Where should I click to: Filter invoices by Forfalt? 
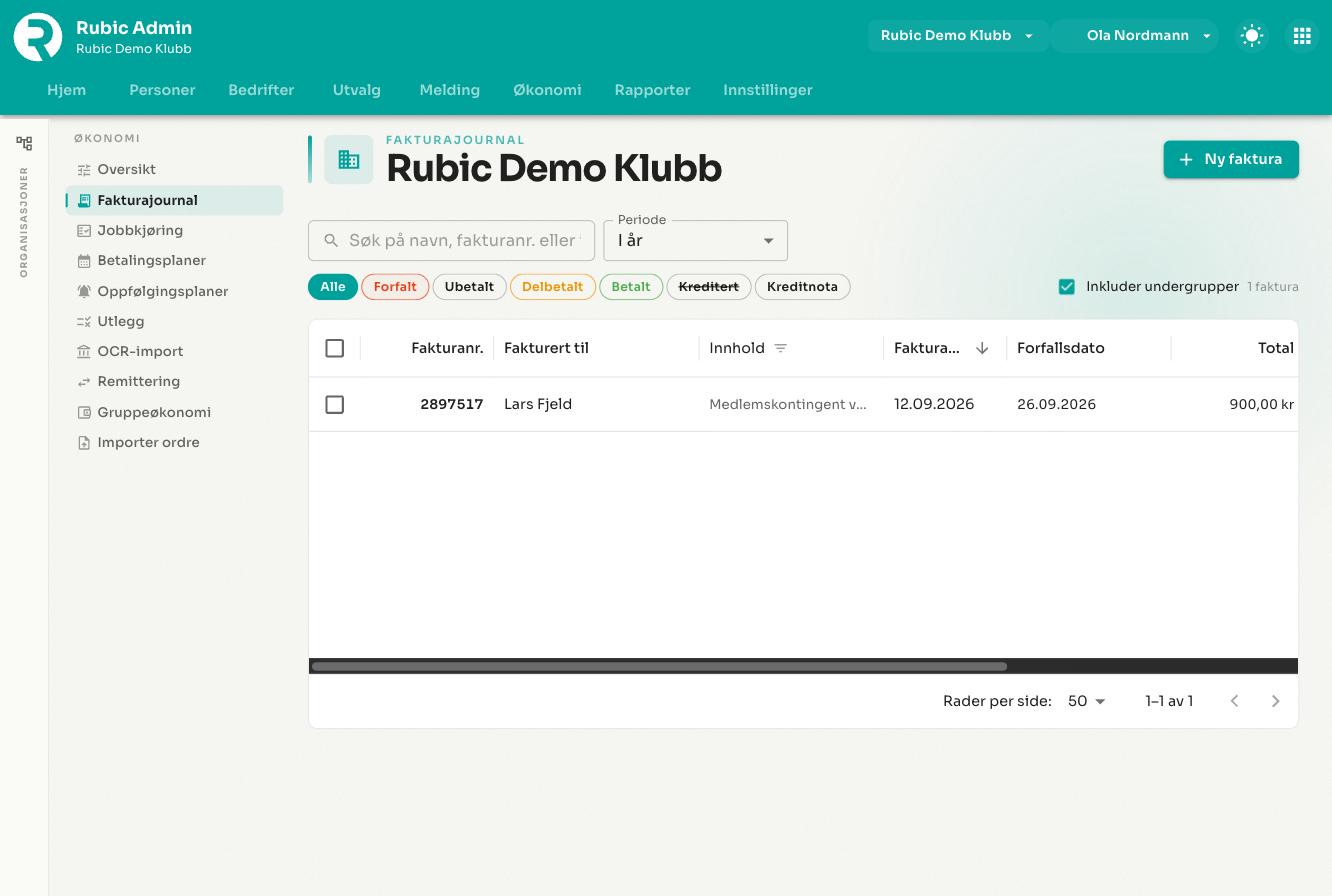pos(395,287)
